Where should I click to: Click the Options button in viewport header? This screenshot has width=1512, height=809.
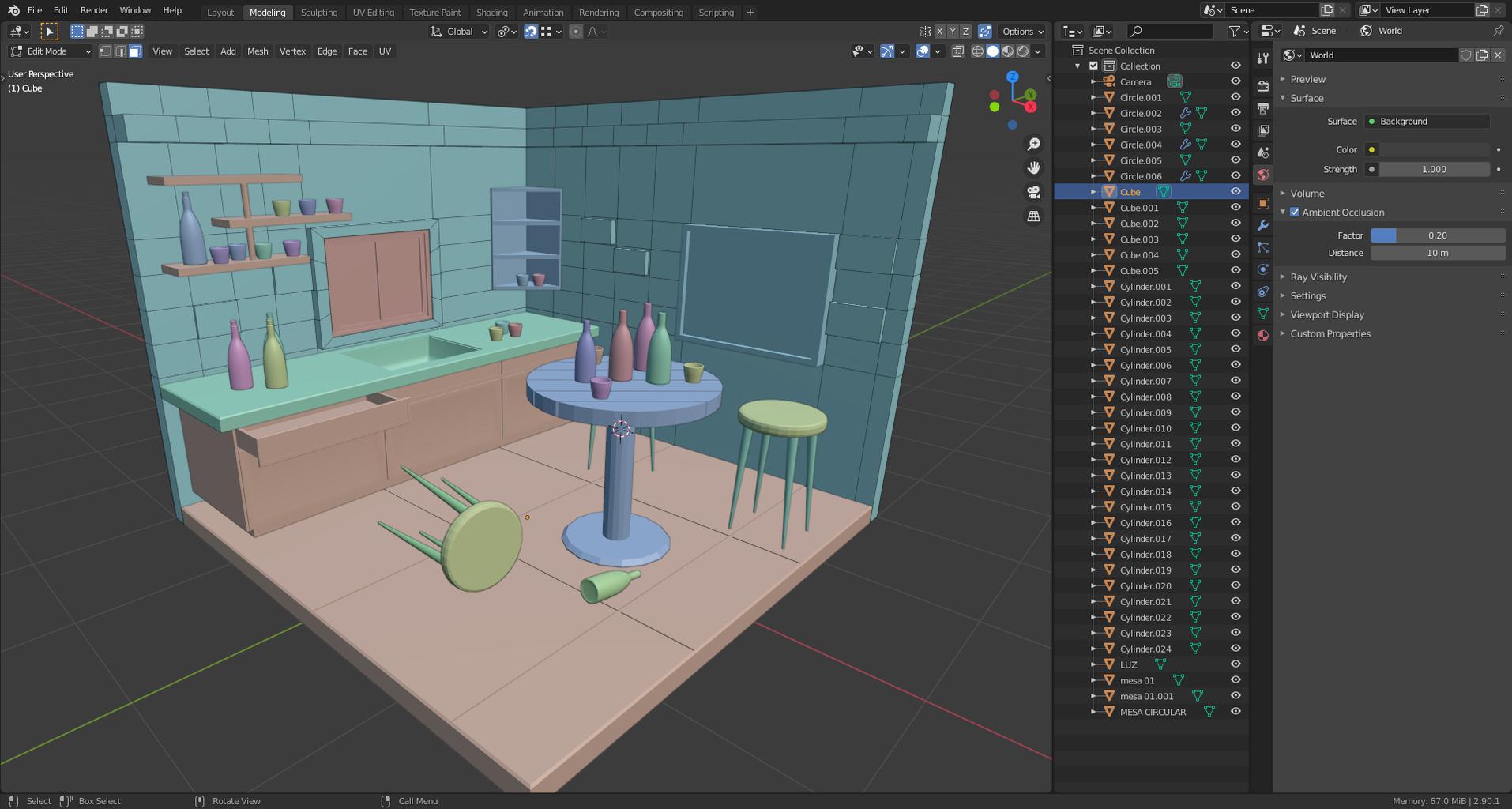coord(1022,32)
